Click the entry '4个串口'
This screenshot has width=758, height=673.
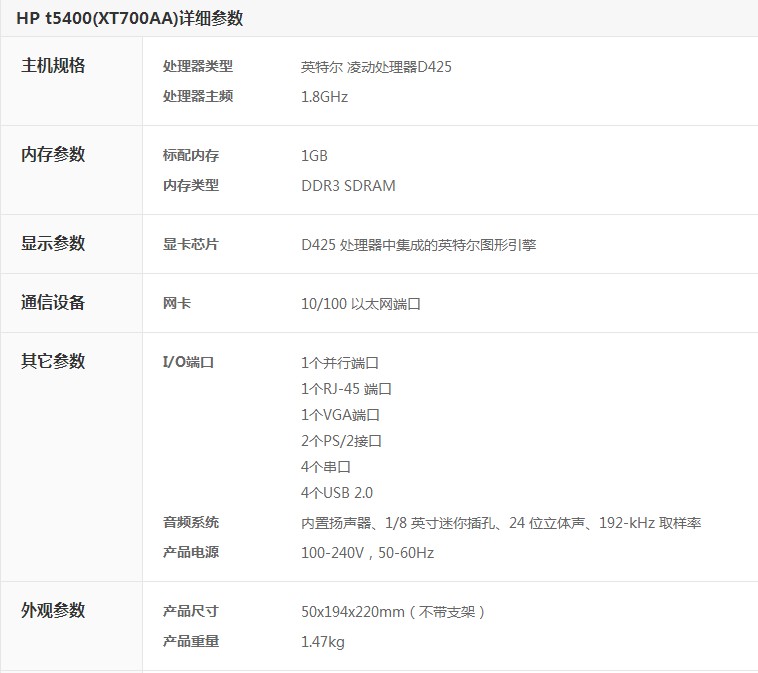[326, 467]
